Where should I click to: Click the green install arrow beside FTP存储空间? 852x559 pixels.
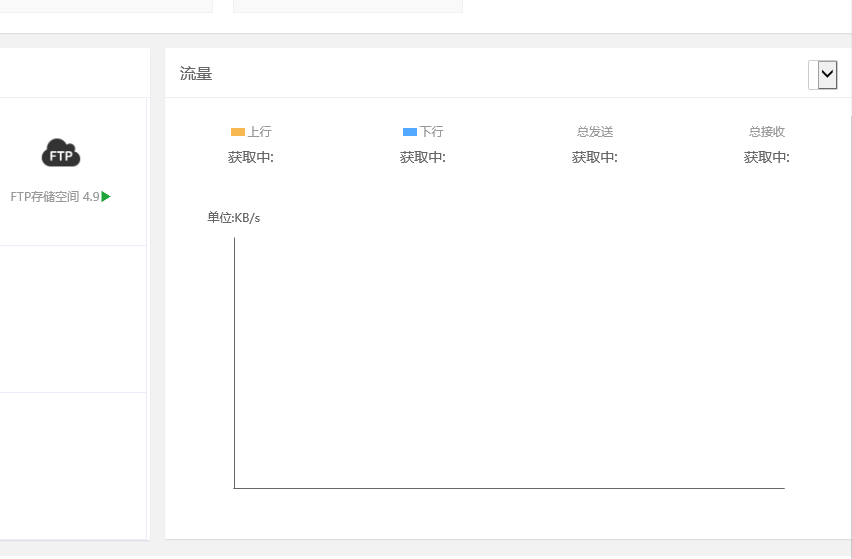[x=106, y=197]
